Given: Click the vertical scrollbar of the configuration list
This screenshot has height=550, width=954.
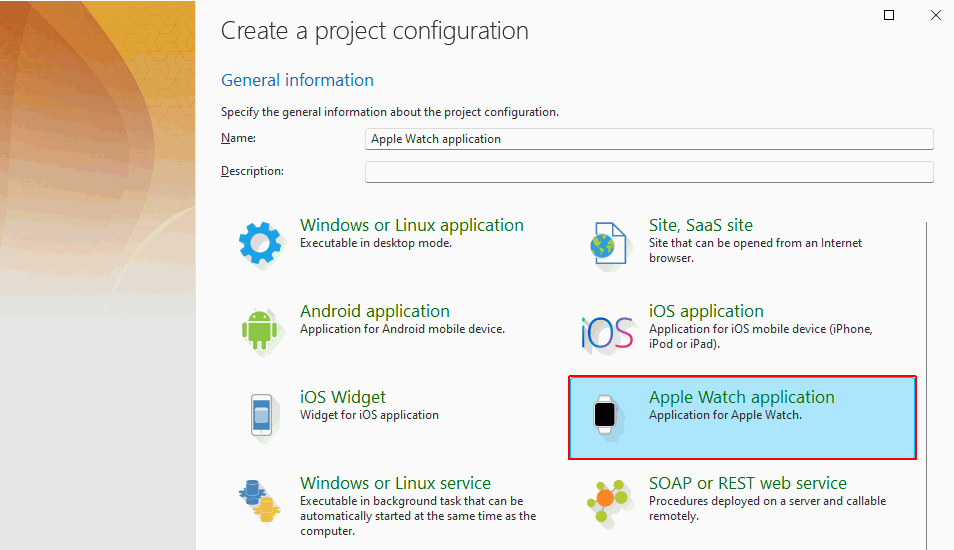Looking at the screenshot, I should coord(926,386).
